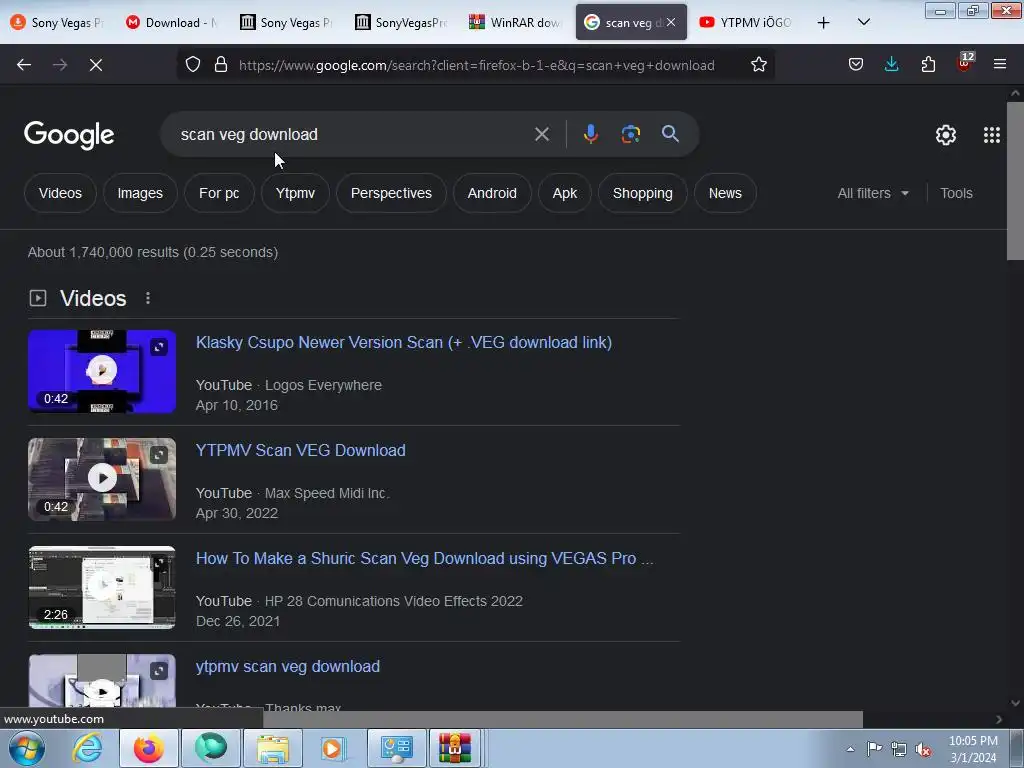1024x768 pixels.
Task: Select the Shopping filter
Action: 643,193
